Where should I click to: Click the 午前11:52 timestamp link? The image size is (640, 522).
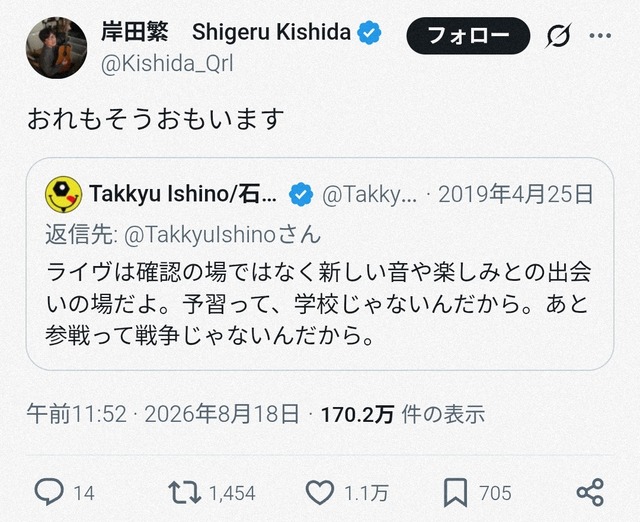tap(77, 414)
